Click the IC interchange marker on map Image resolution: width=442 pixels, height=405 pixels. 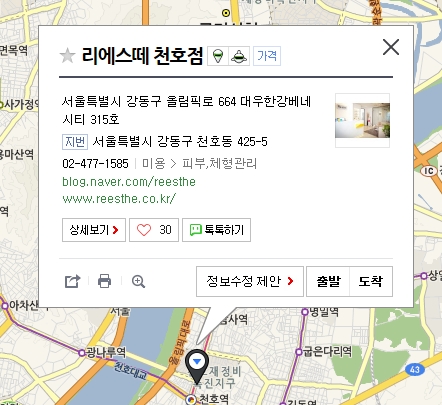(x=429, y=171)
